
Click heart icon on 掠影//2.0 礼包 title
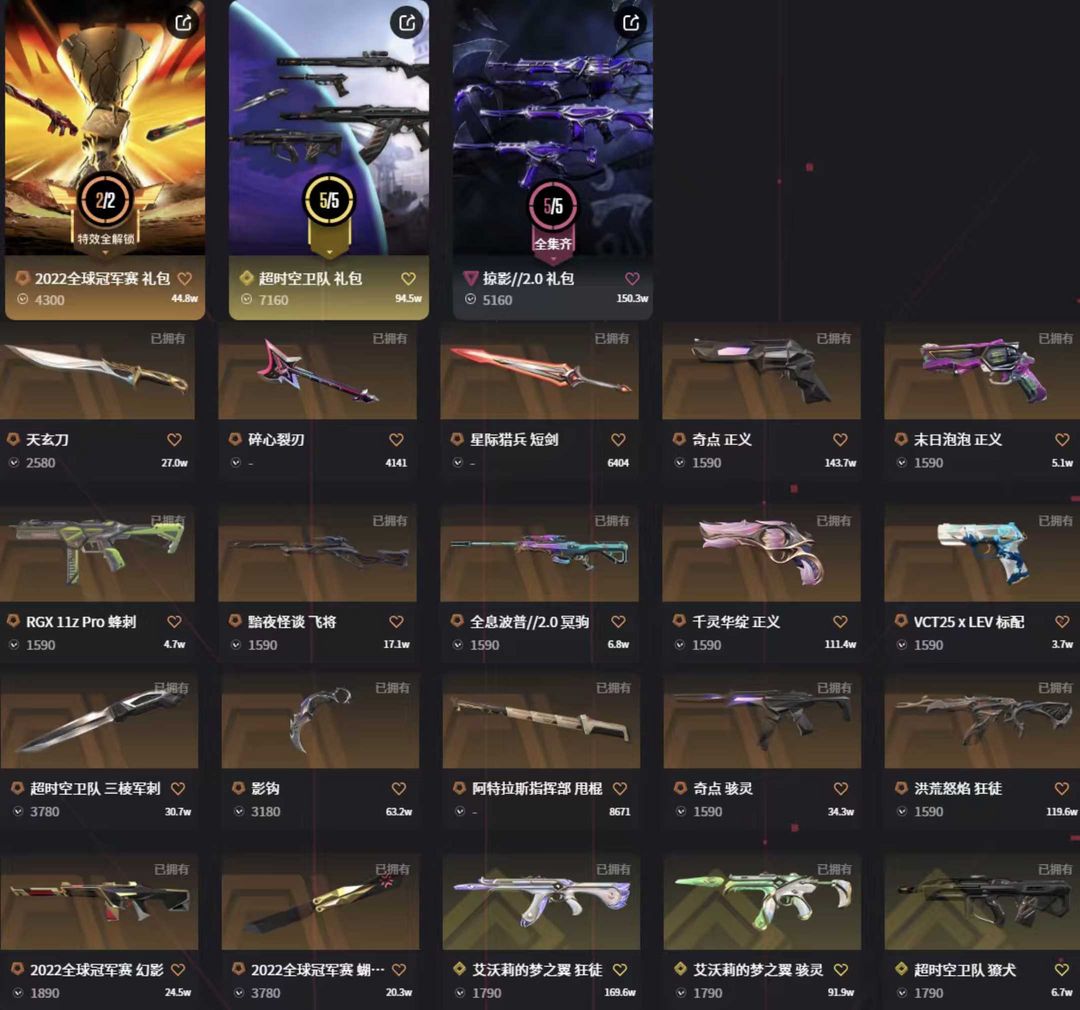(632, 279)
